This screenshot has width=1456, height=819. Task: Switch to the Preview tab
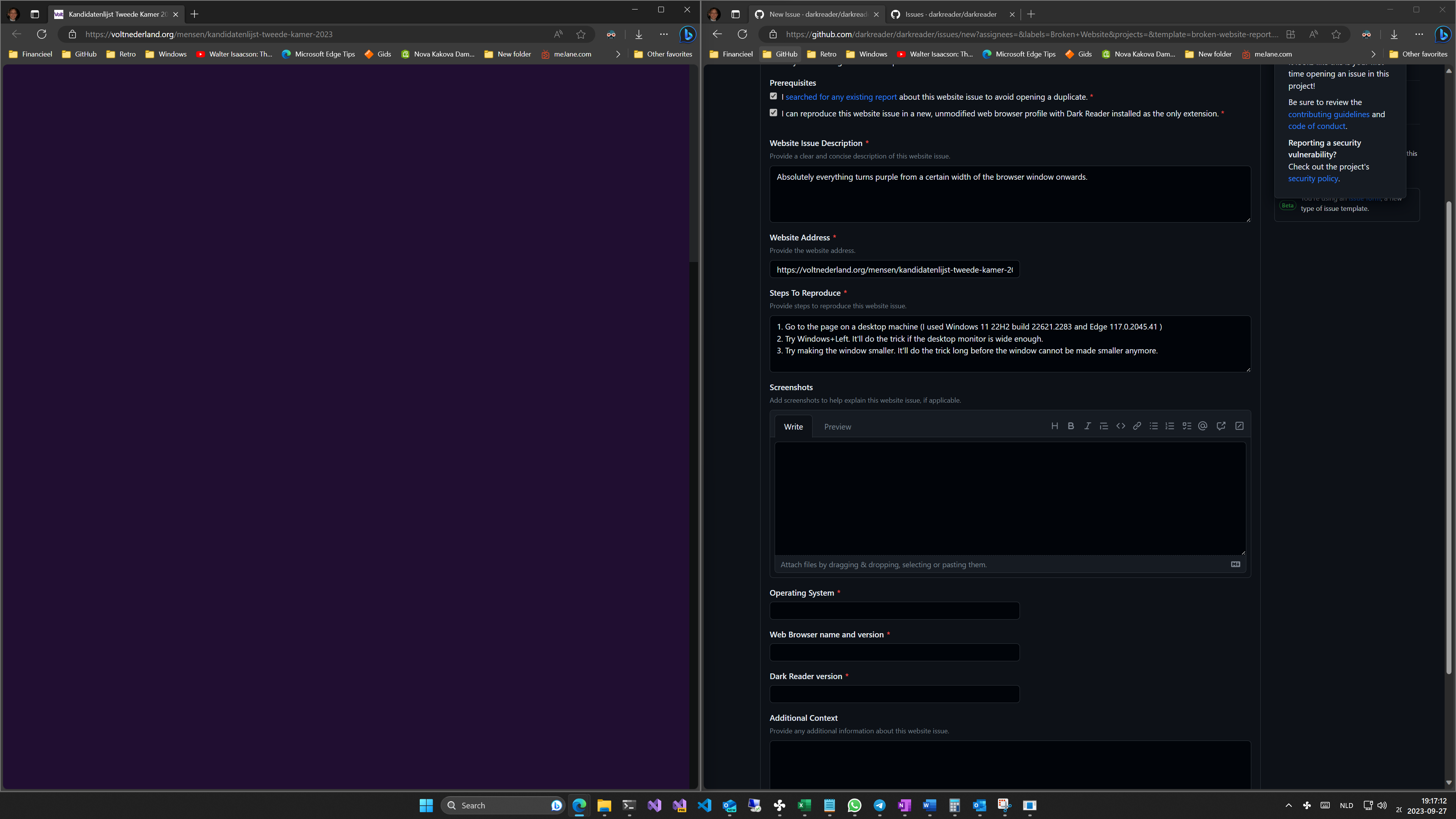[837, 427]
